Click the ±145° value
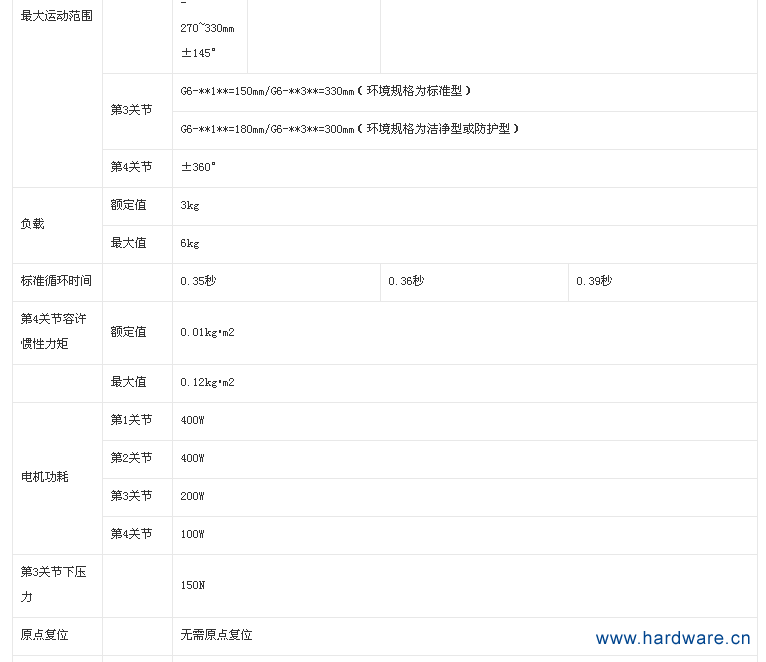Image resolution: width=766 pixels, height=662 pixels. point(198,52)
